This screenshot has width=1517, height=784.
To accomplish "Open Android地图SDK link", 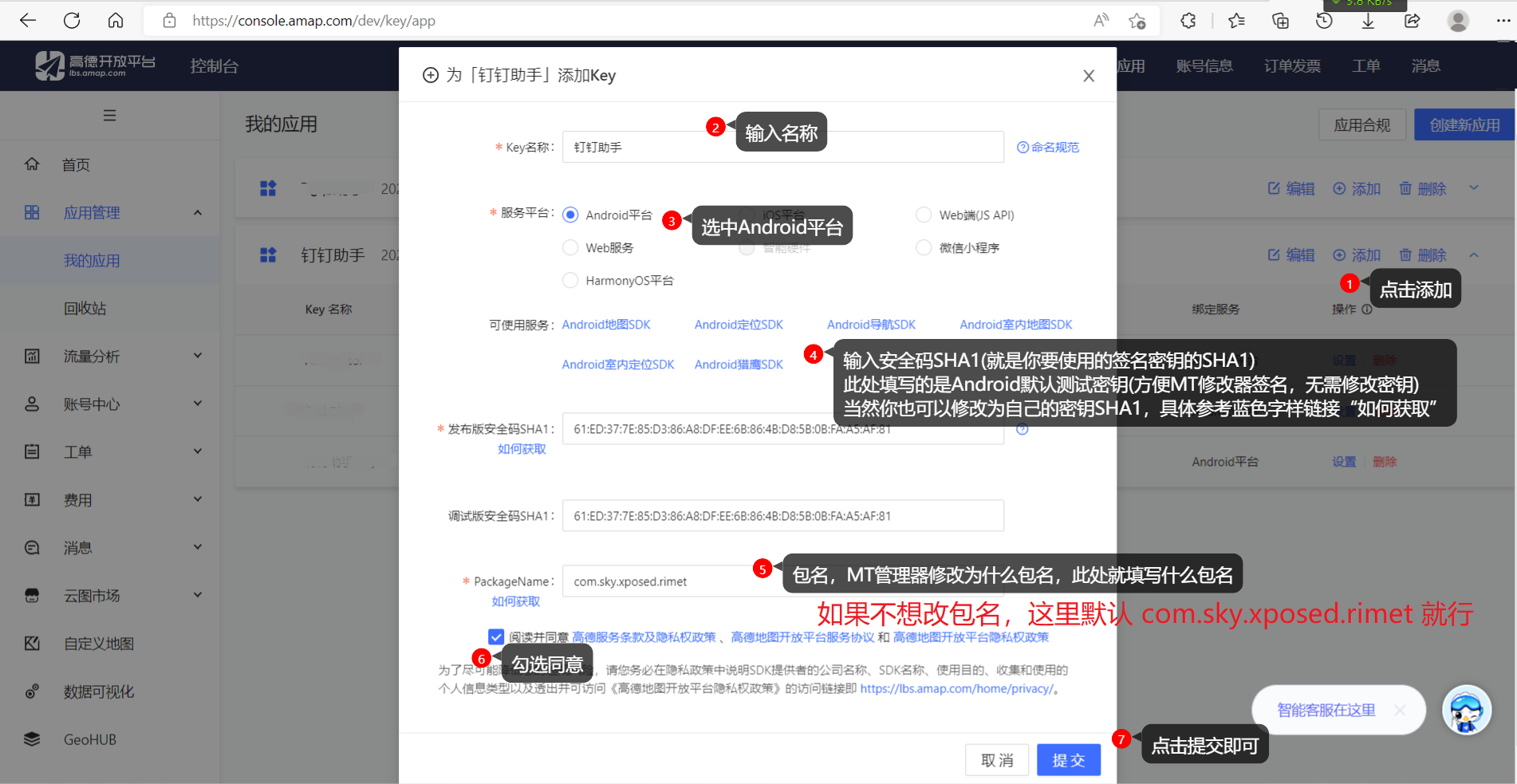I will [x=606, y=325].
